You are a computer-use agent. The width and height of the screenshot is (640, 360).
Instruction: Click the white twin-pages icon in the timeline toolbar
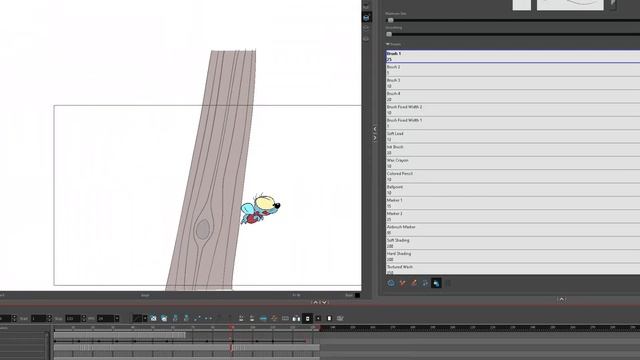click(x=296, y=318)
